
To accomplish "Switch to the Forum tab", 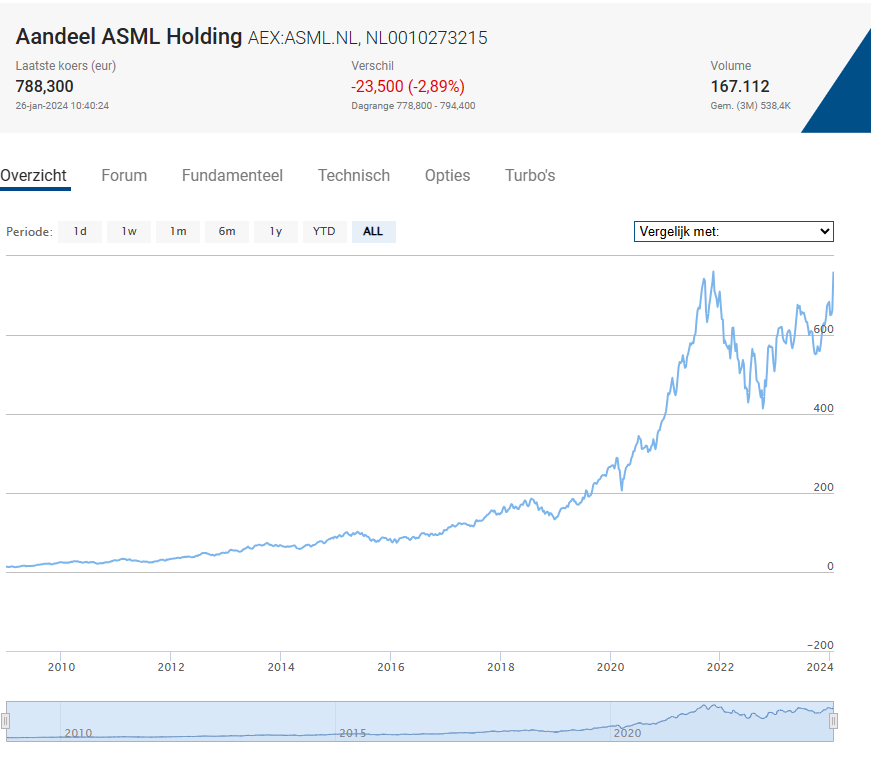I will (x=124, y=175).
